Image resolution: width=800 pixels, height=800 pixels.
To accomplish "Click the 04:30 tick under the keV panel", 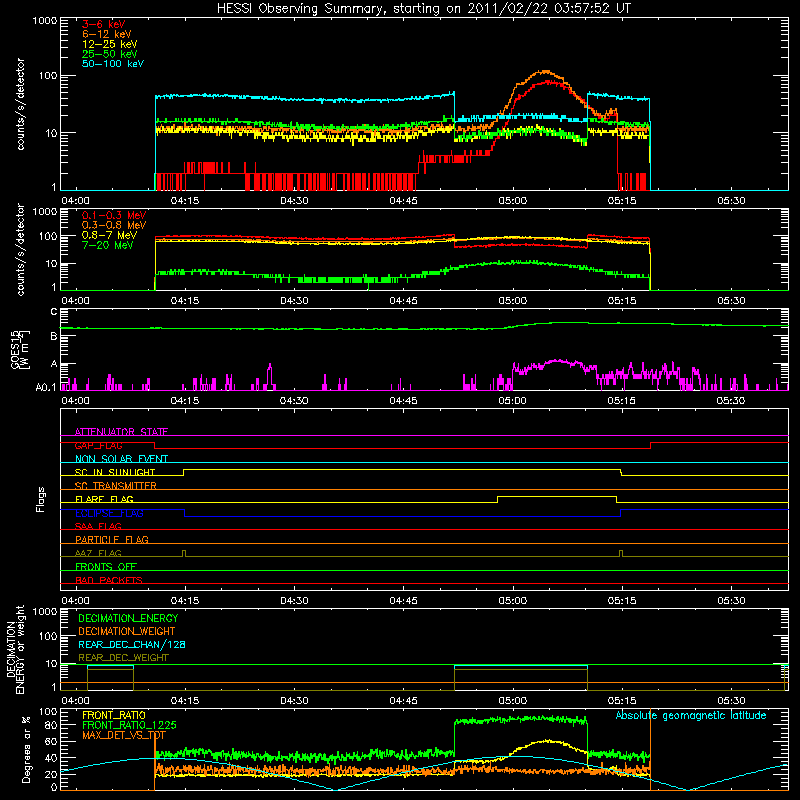I will (x=294, y=201).
